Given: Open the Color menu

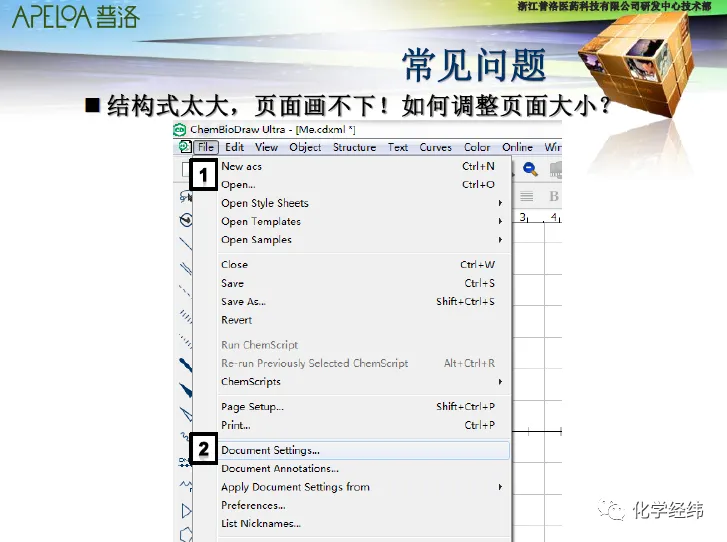Looking at the screenshot, I should pyautogui.click(x=477, y=147).
